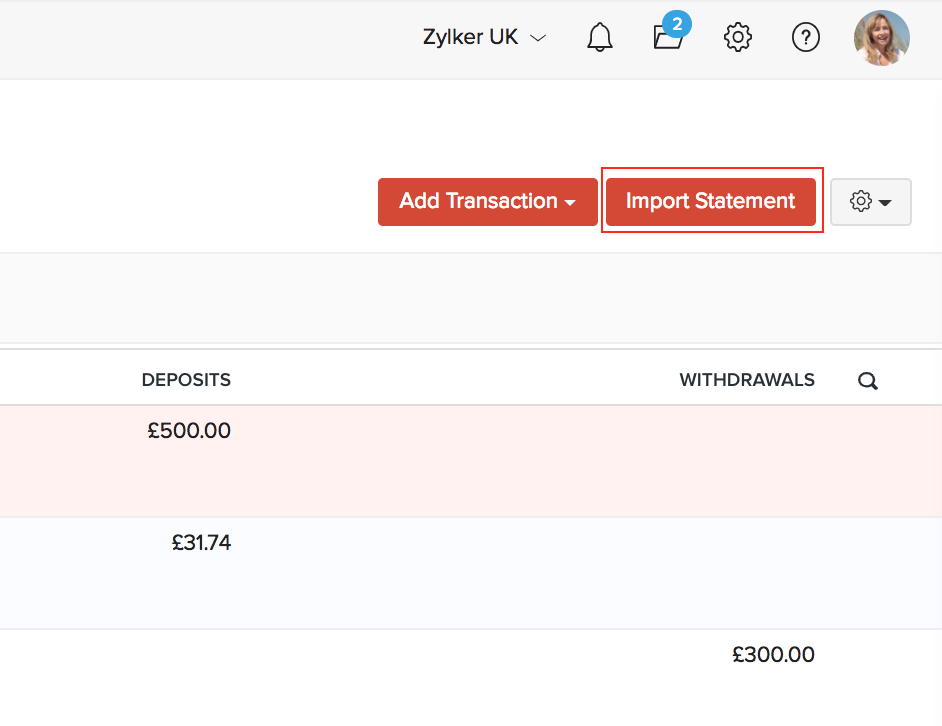
Task: Search transactions with magnifier icon
Action: coord(868,381)
